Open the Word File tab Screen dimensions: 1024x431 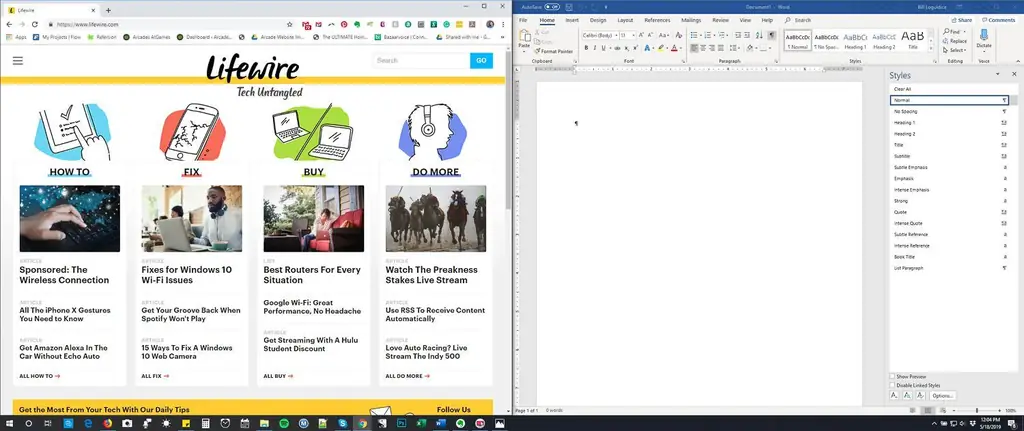pyautogui.click(x=523, y=20)
